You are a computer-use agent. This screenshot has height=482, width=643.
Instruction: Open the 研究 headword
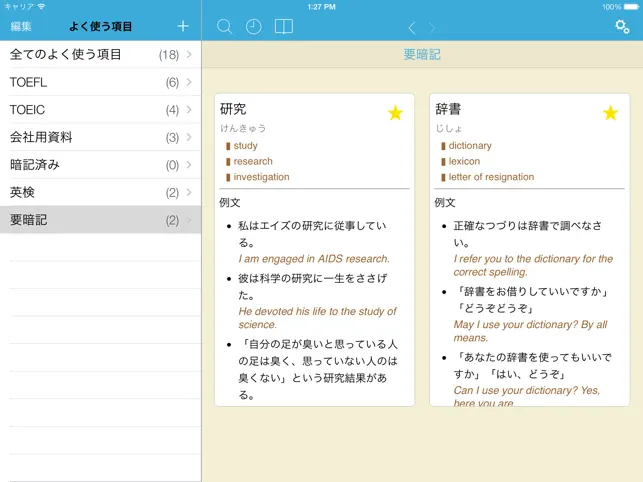[x=233, y=109]
